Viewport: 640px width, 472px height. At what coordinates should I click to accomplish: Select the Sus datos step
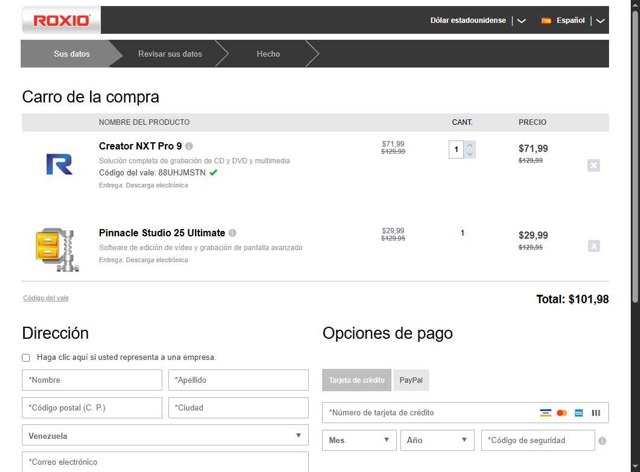[71, 54]
